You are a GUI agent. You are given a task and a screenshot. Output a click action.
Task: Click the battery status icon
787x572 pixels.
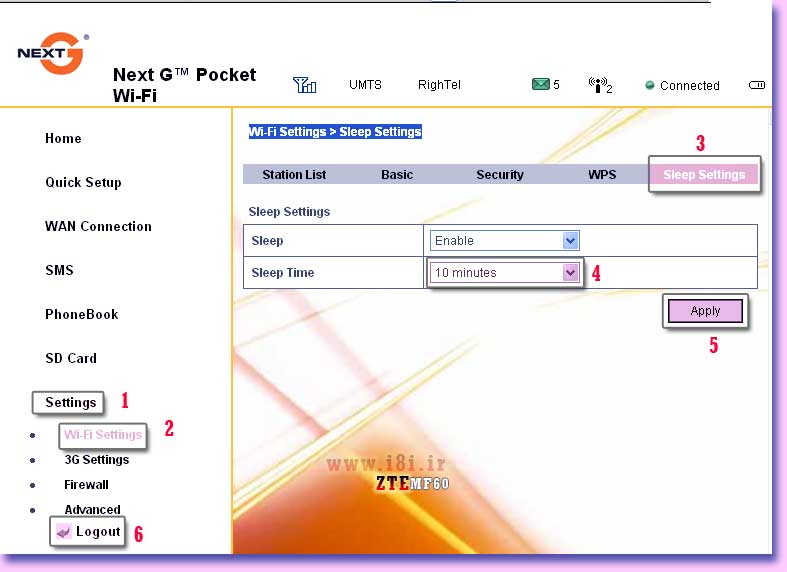pyautogui.click(x=757, y=85)
